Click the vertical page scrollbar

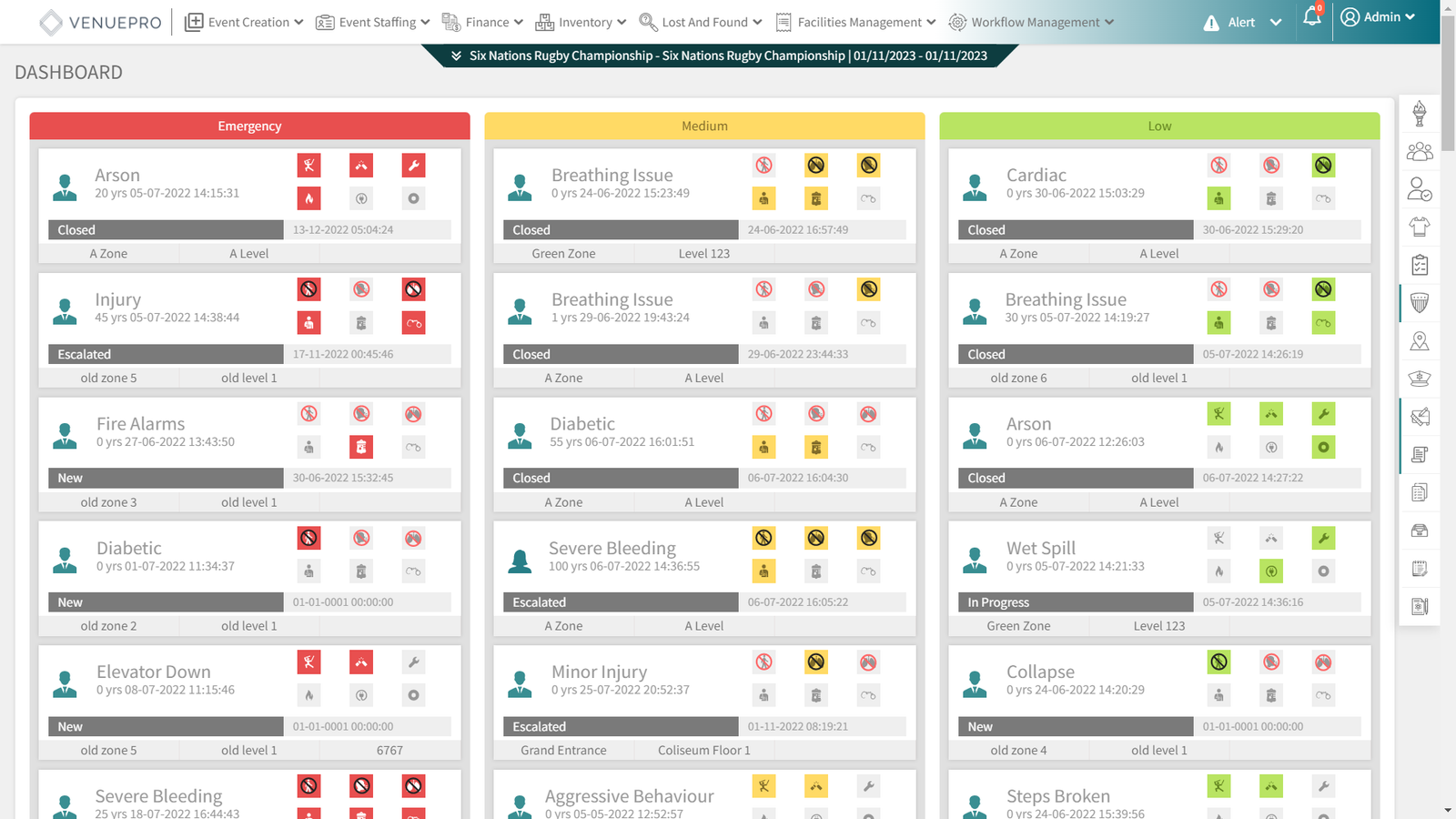pos(1448,91)
